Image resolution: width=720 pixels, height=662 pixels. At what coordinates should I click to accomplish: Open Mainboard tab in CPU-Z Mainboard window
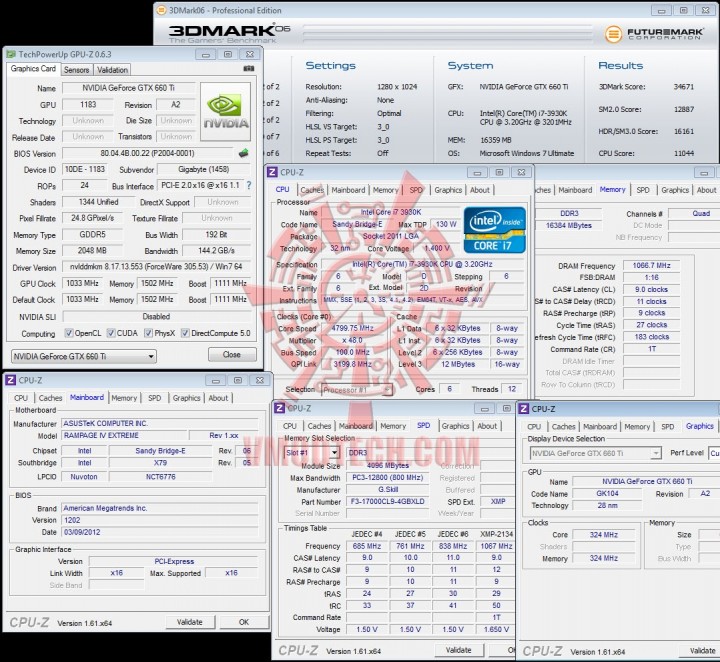[87, 398]
